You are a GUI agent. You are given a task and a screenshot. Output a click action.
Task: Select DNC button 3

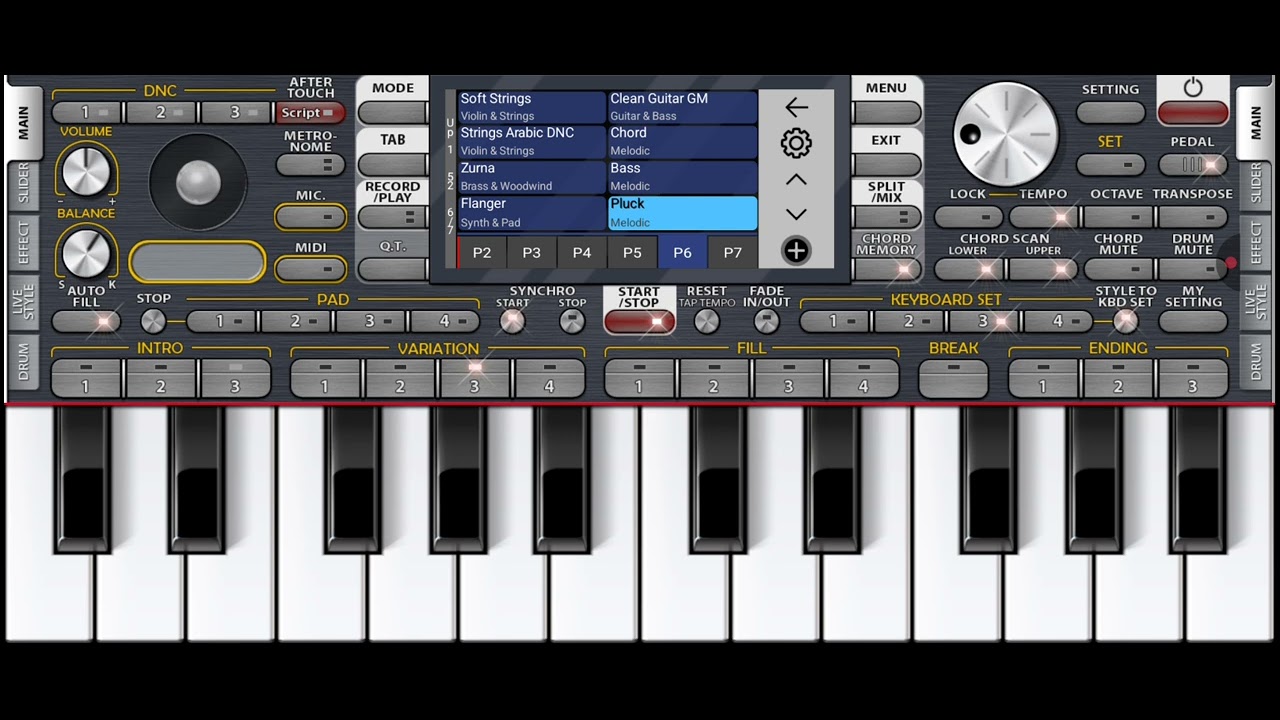236,113
